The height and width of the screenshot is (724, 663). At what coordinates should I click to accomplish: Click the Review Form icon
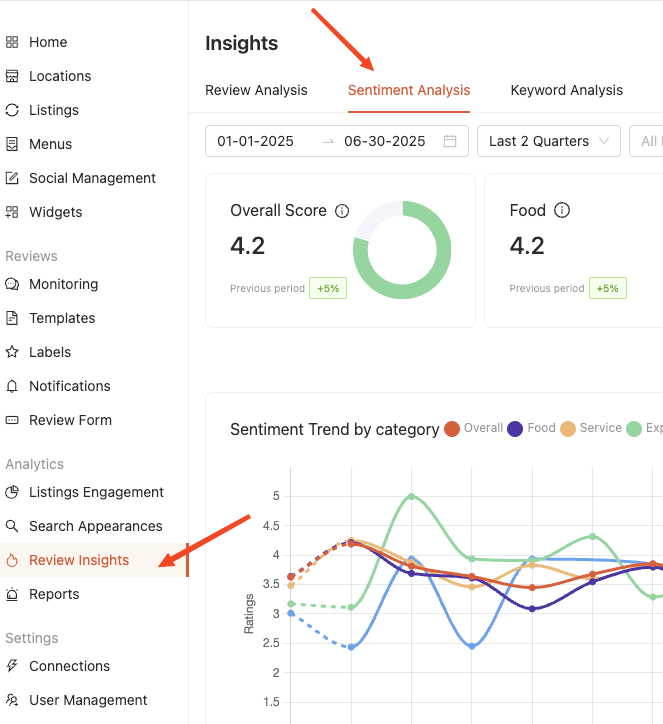[x=12, y=420]
